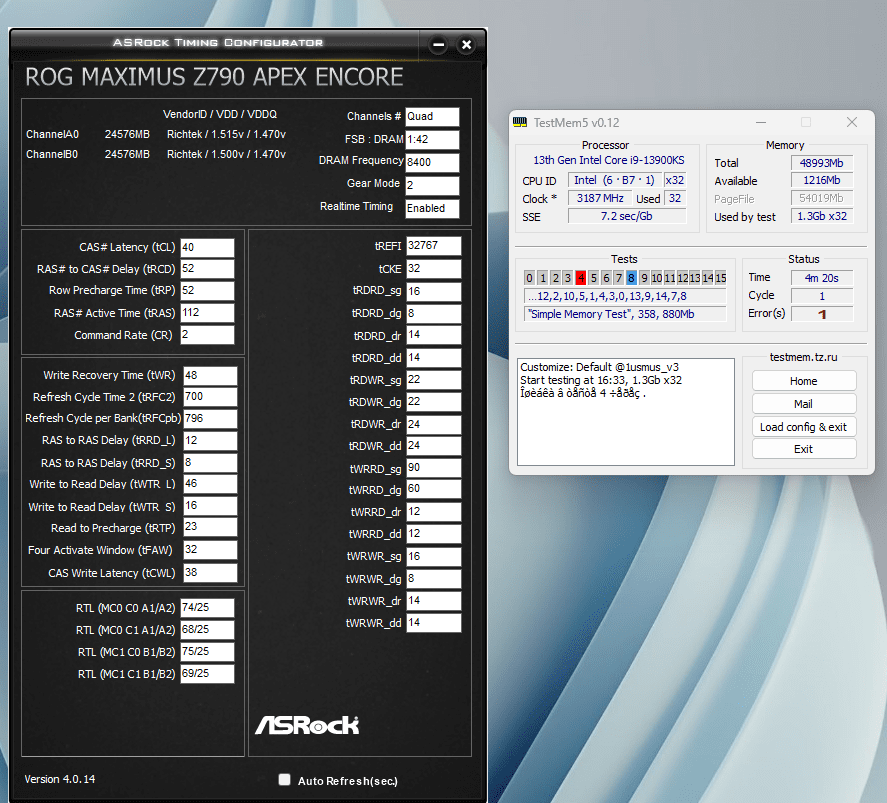
Task: Click the RAS# to CAS# Delay (tRCD) field
Action: point(207,269)
